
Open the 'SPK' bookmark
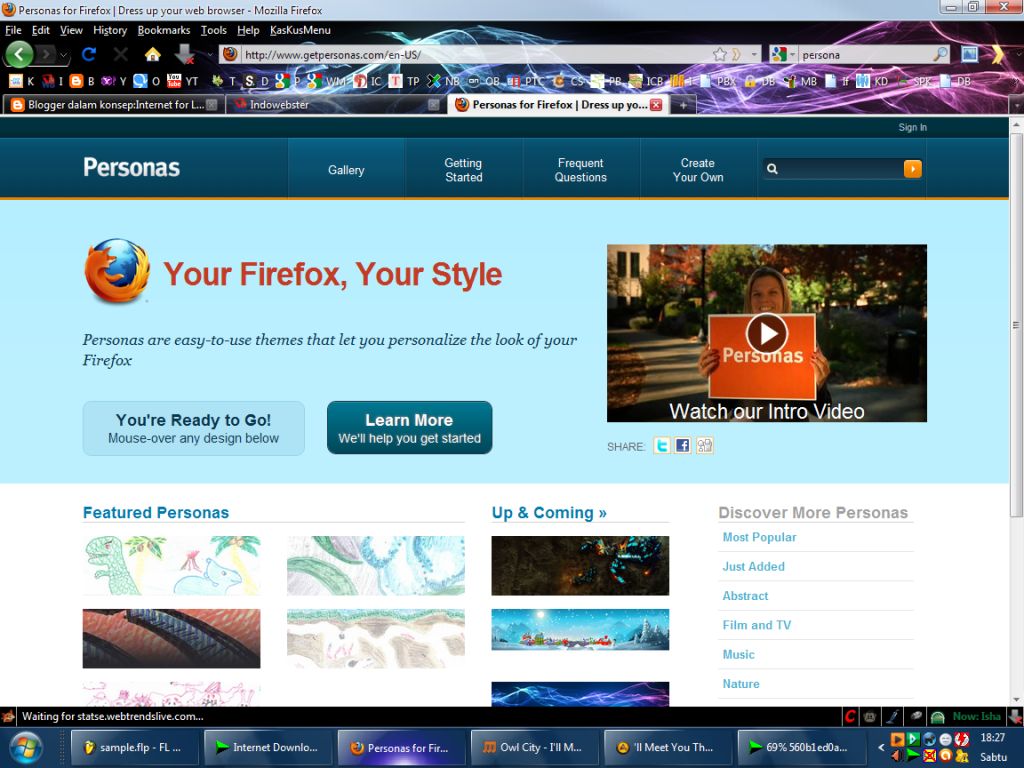[914, 81]
